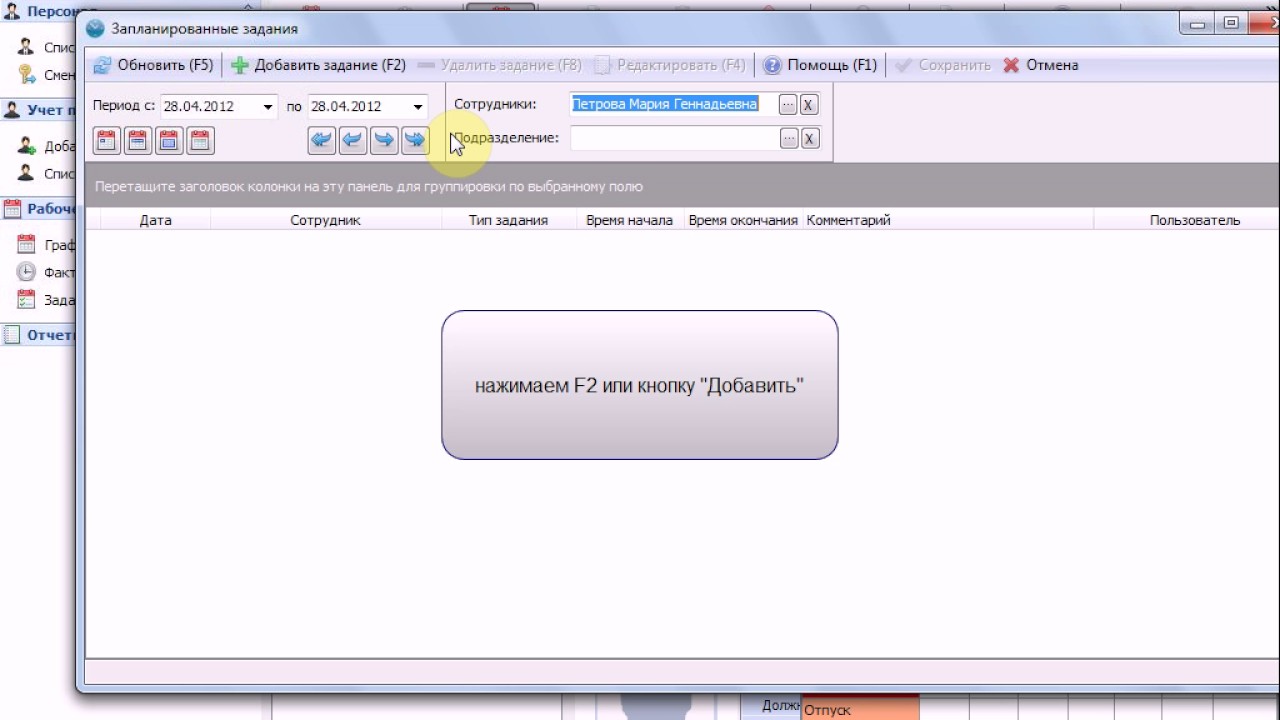Select the week period calendar icon
The height and width of the screenshot is (720, 1280).
click(138, 141)
